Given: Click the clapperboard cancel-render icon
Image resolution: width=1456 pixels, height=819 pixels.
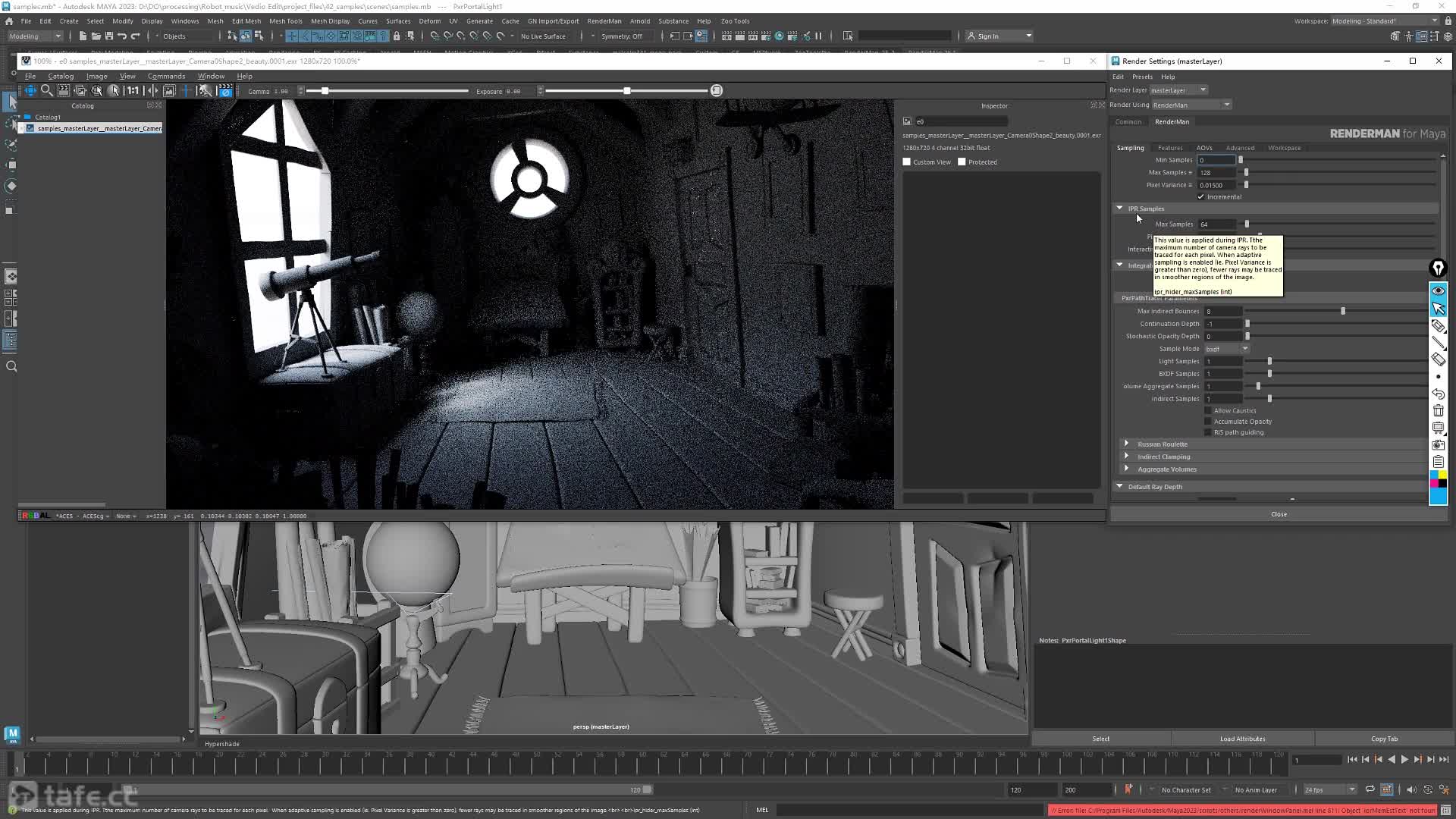Looking at the screenshot, I should point(226,90).
